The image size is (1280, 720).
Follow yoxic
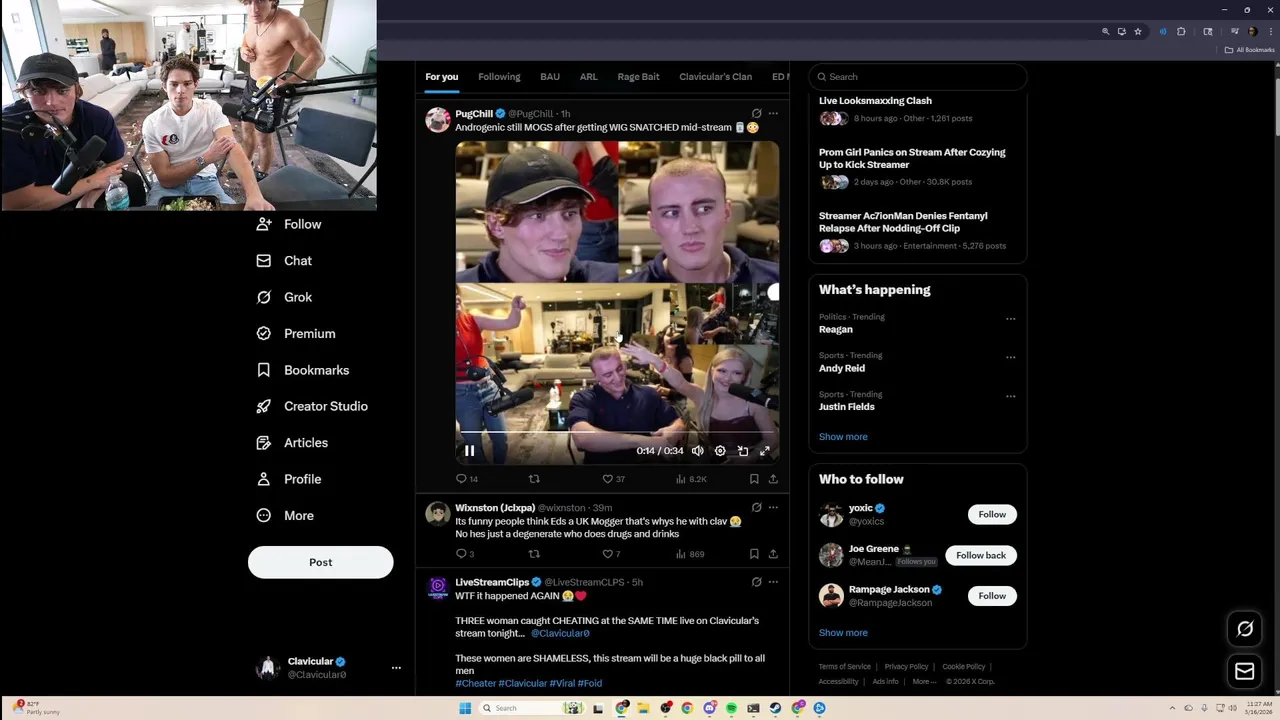[x=992, y=514]
